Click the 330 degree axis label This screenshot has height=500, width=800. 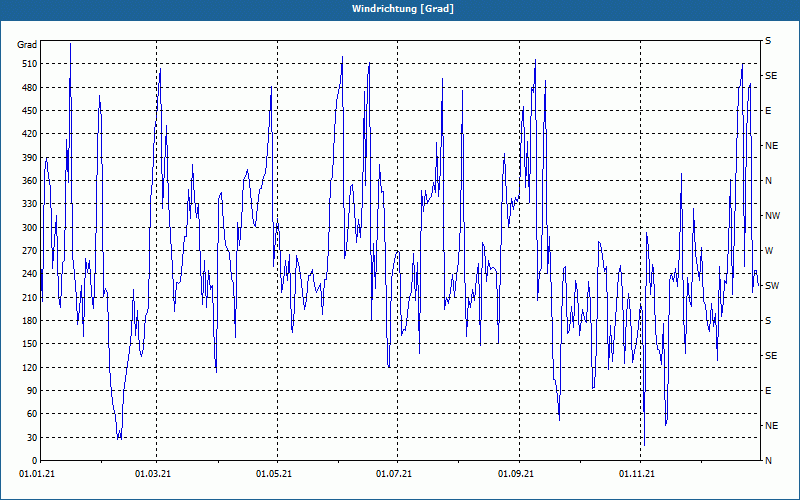coord(30,204)
